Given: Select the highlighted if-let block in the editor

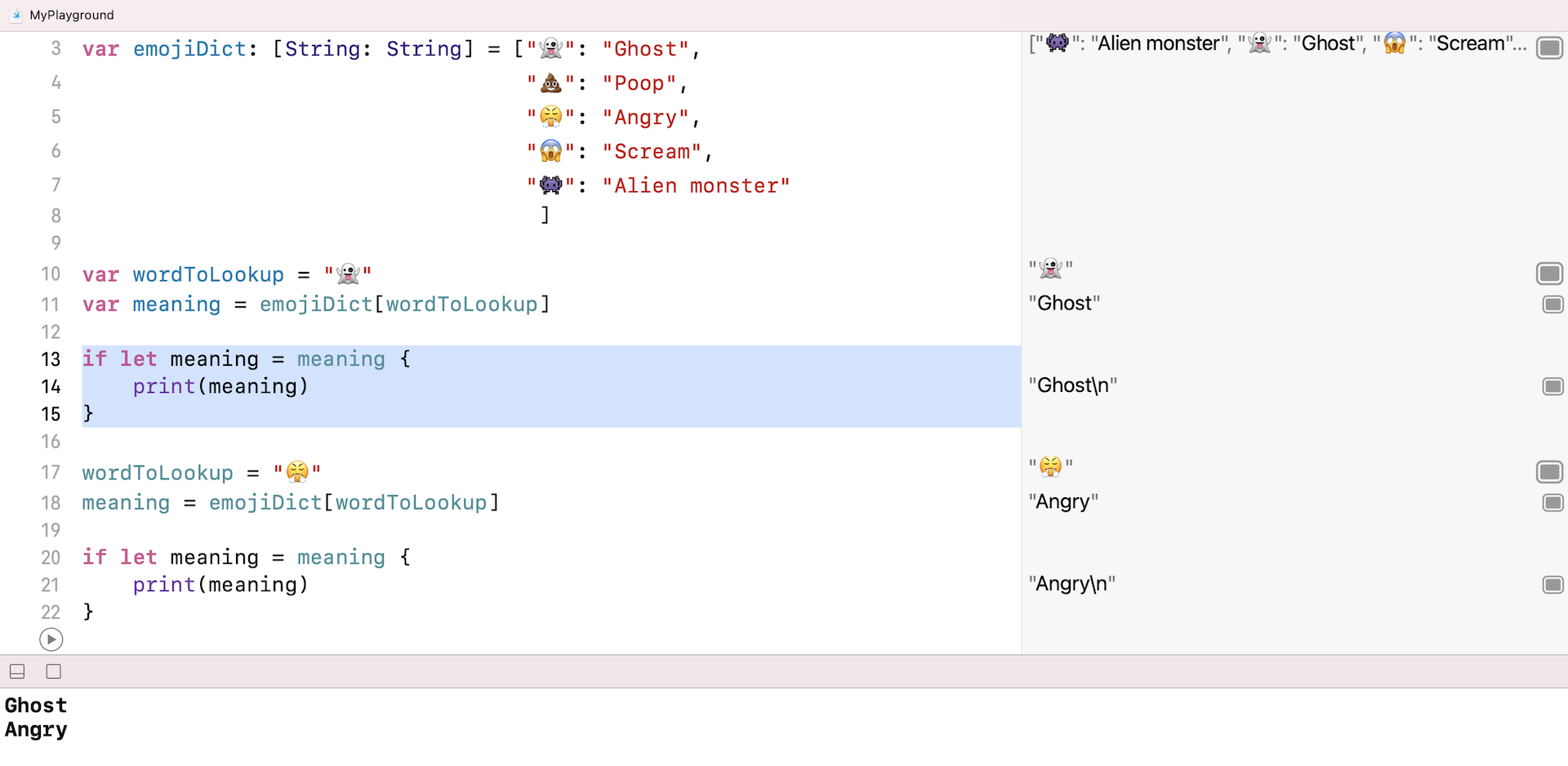Looking at the screenshot, I should pyautogui.click(x=245, y=386).
